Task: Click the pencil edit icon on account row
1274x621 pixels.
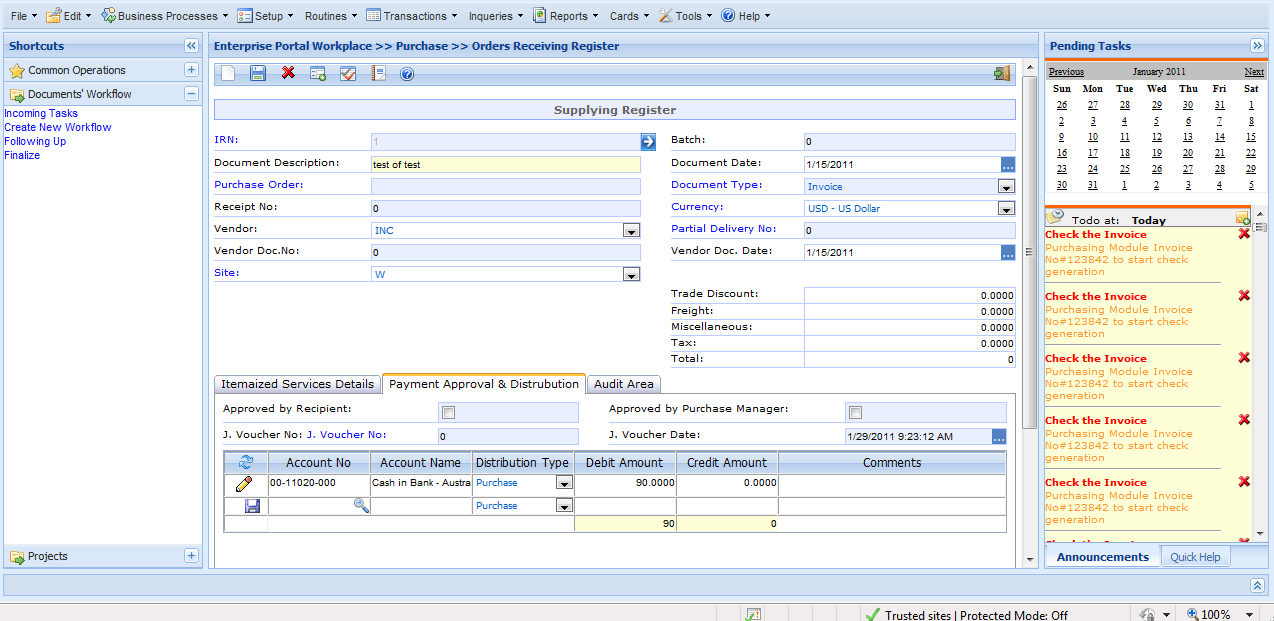Action: [244, 484]
